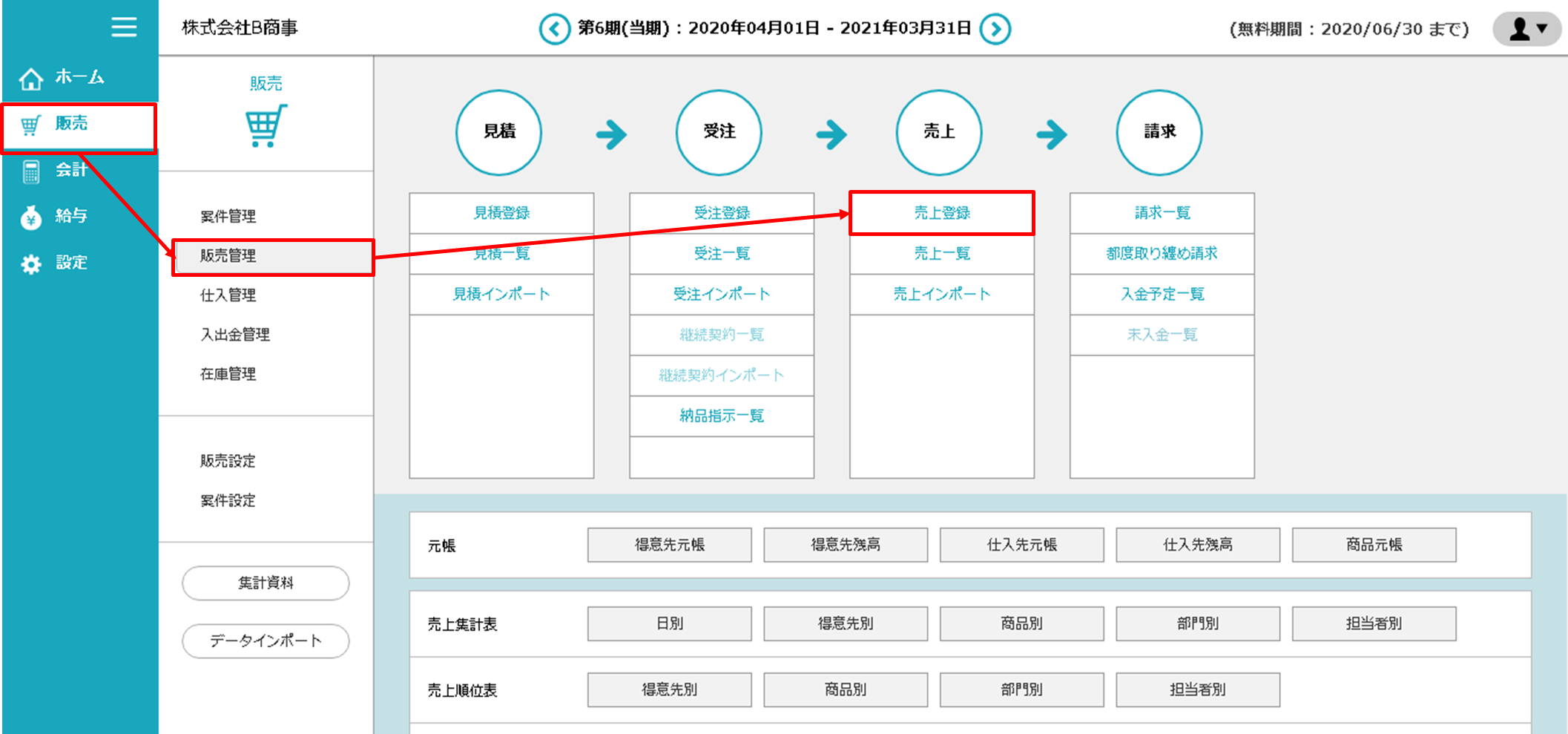This screenshot has width=1568, height=734.
Task: Click the 会計 calculator icon
Action: (31, 171)
